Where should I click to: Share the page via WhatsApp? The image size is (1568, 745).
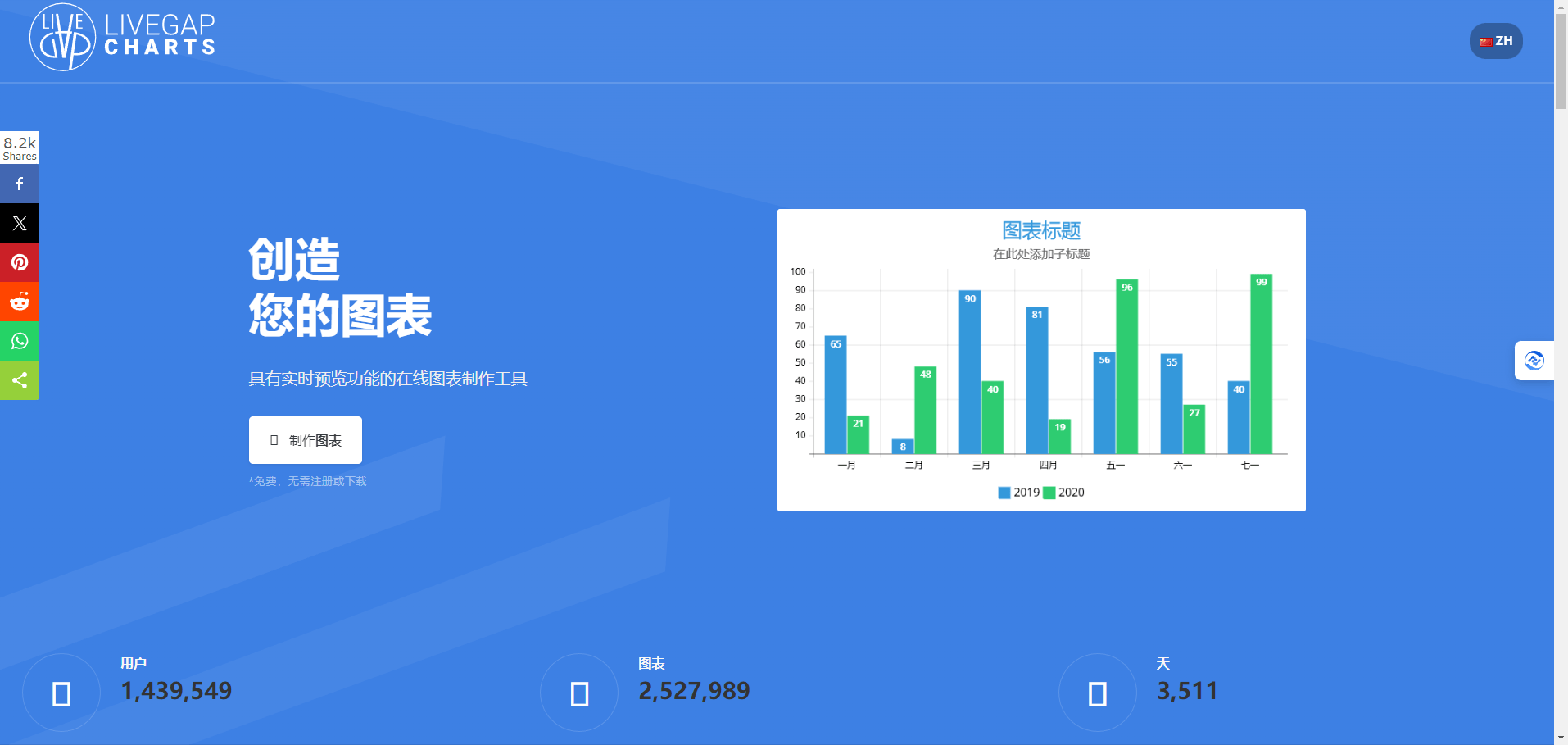point(19,340)
